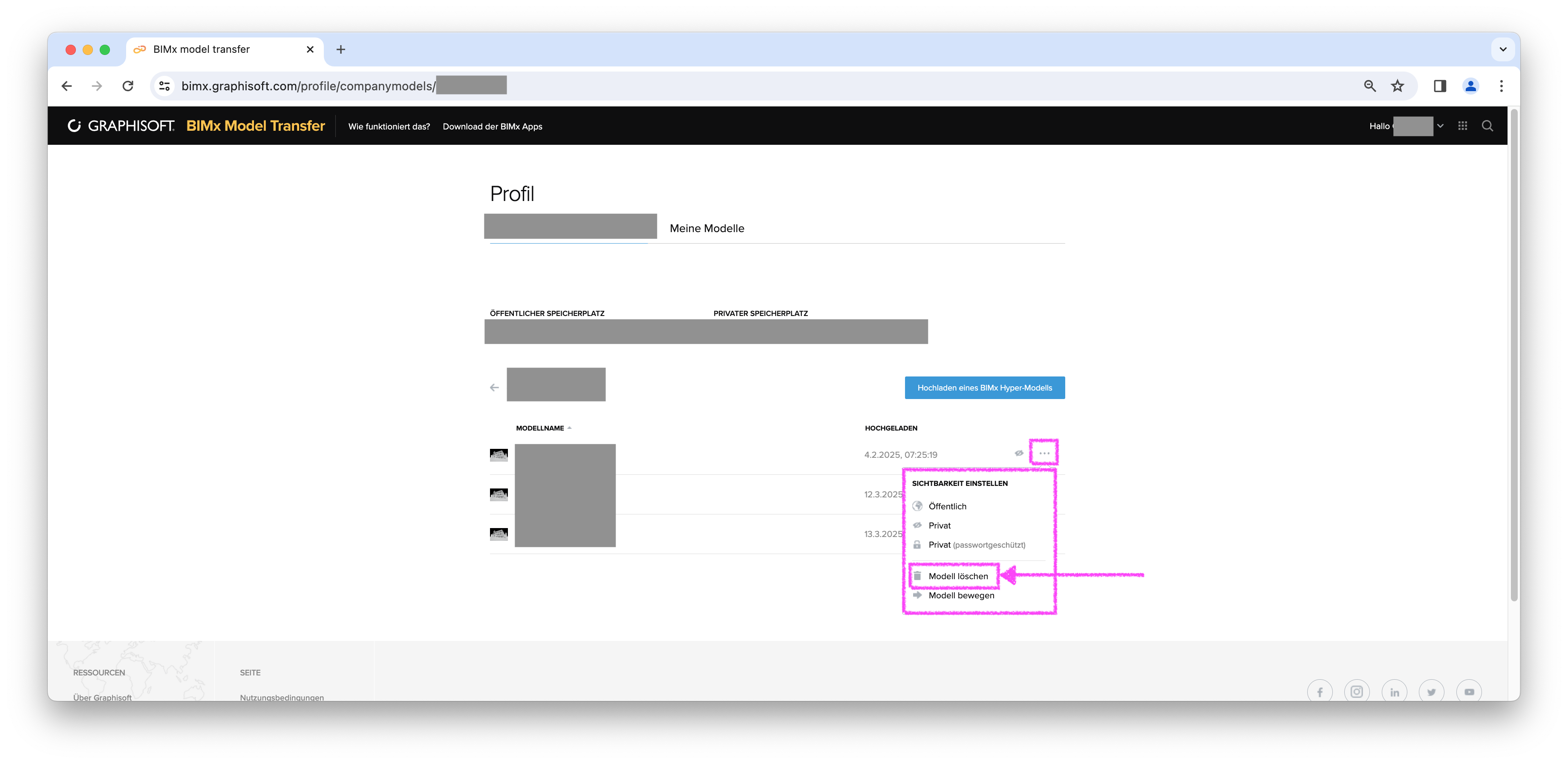1568x764 pixels.
Task: Click the date 4.2.2025, 07:25:19
Action: [x=900, y=454]
